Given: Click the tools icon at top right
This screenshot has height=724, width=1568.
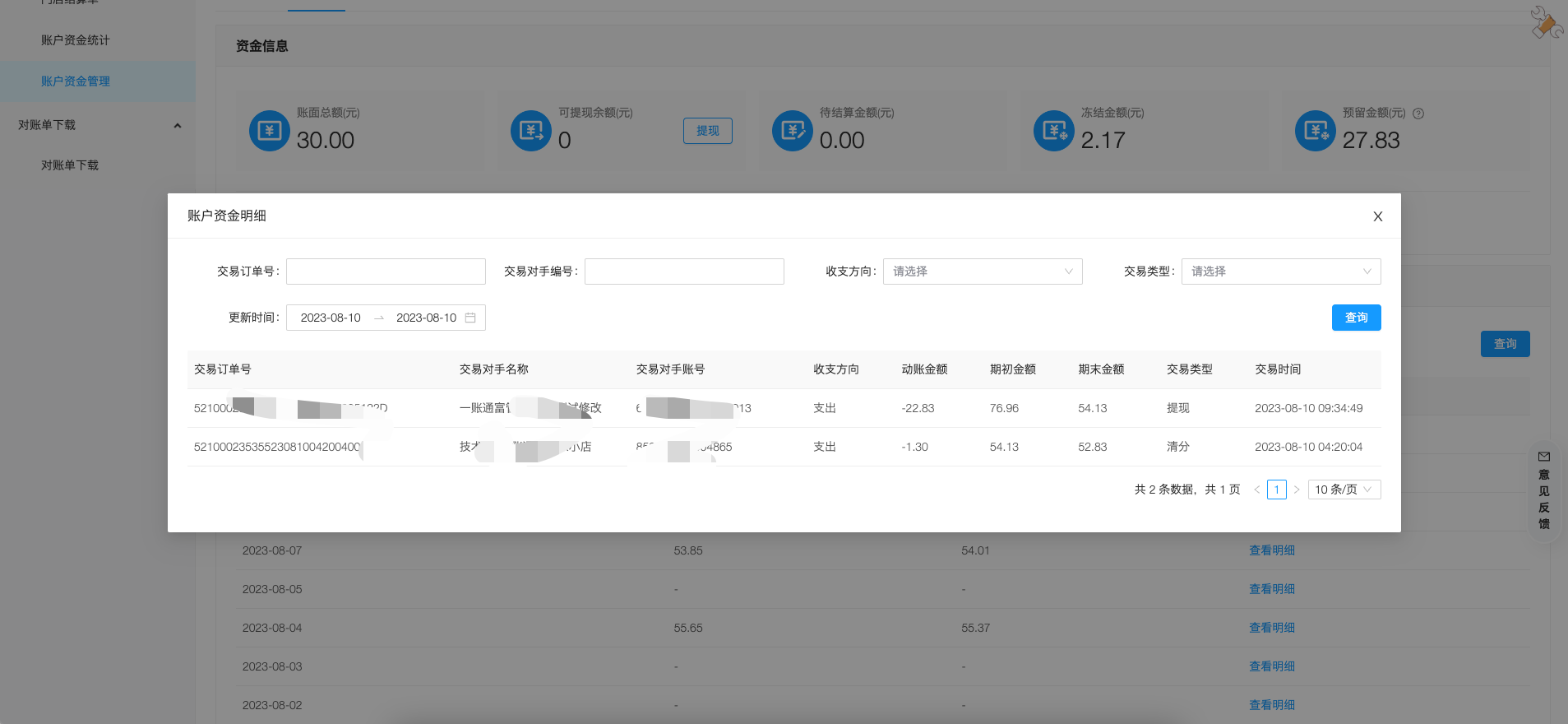Looking at the screenshot, I should click(x=1546, y=22).
